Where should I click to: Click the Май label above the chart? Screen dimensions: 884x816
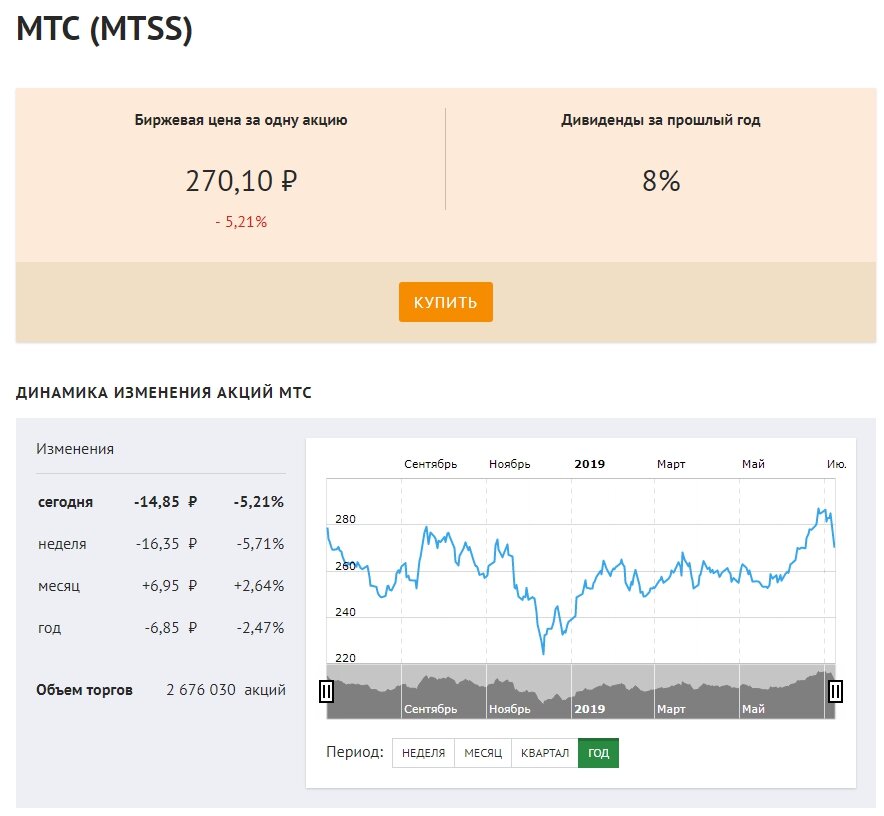(753, 464)
